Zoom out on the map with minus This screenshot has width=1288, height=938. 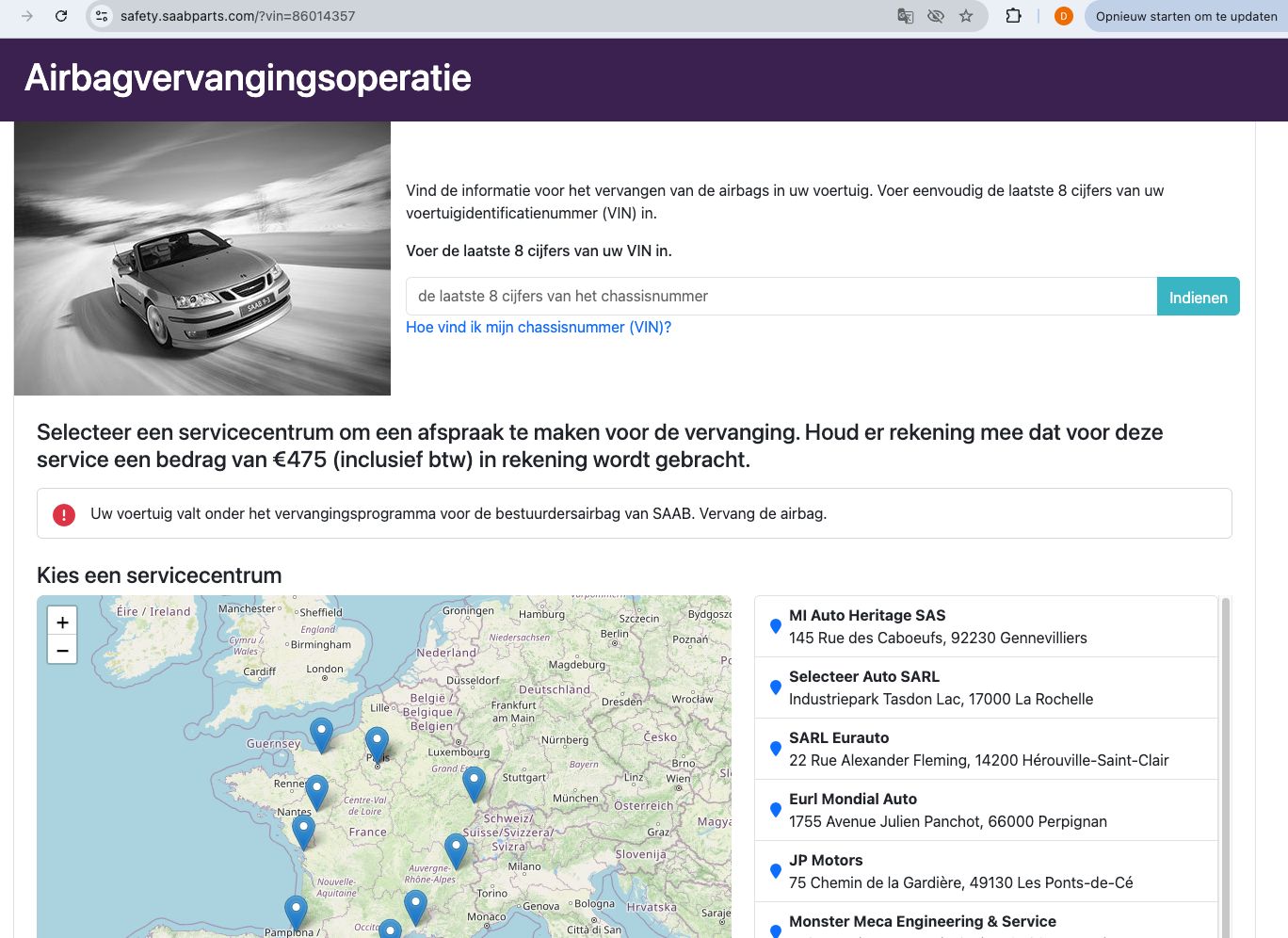click(62, 650)
